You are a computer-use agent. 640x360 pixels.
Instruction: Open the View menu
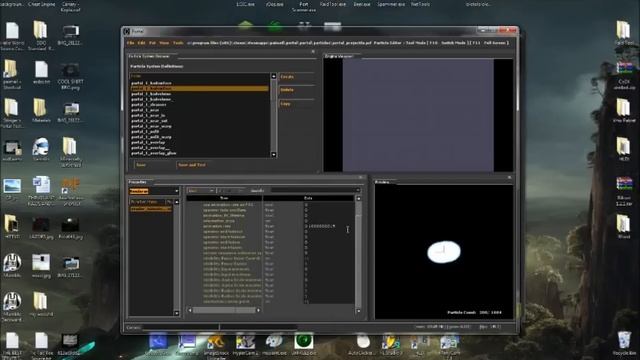[x=164, y=43]
